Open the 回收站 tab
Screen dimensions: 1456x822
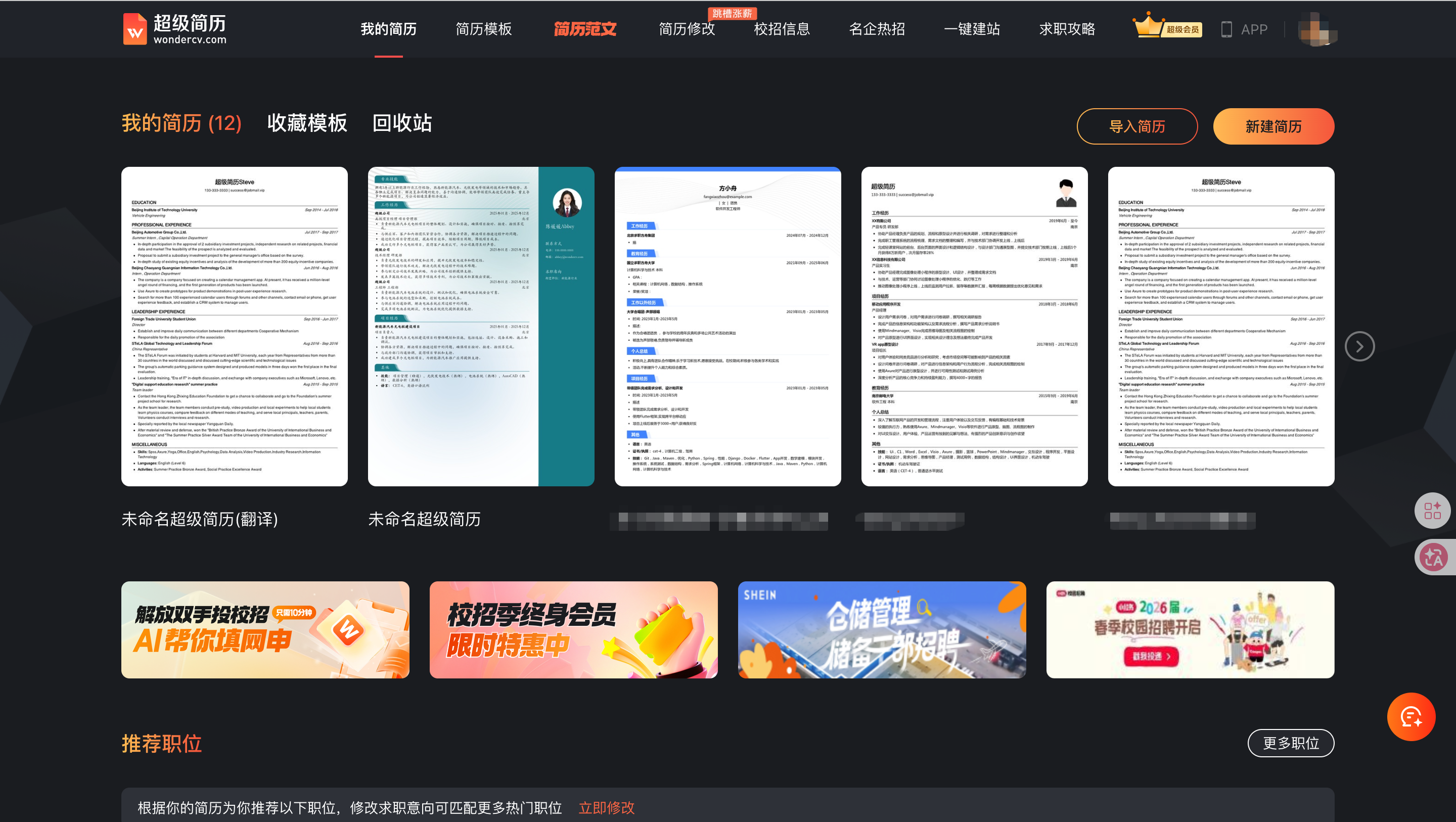[x=401, y=123]
